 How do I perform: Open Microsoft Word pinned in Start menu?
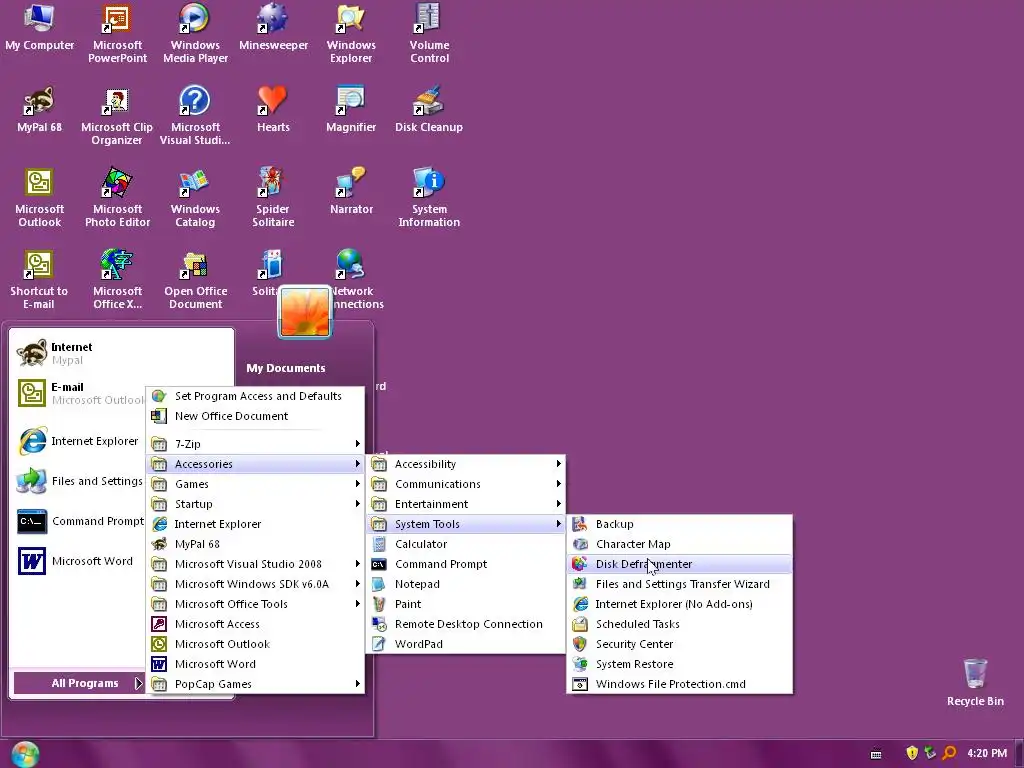point(78,561)
